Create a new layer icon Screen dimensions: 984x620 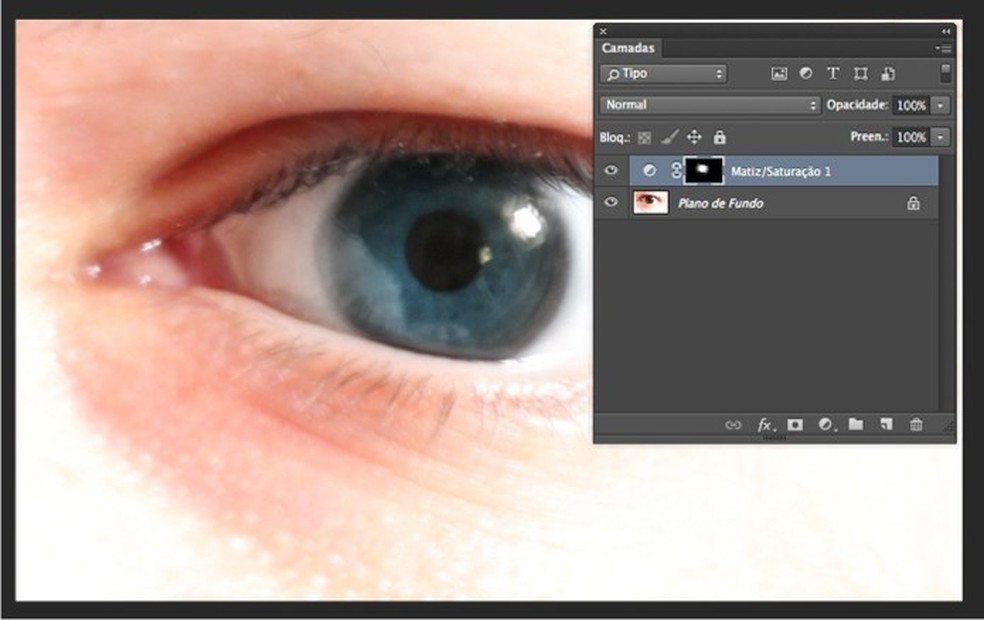[x=886, y=424]
